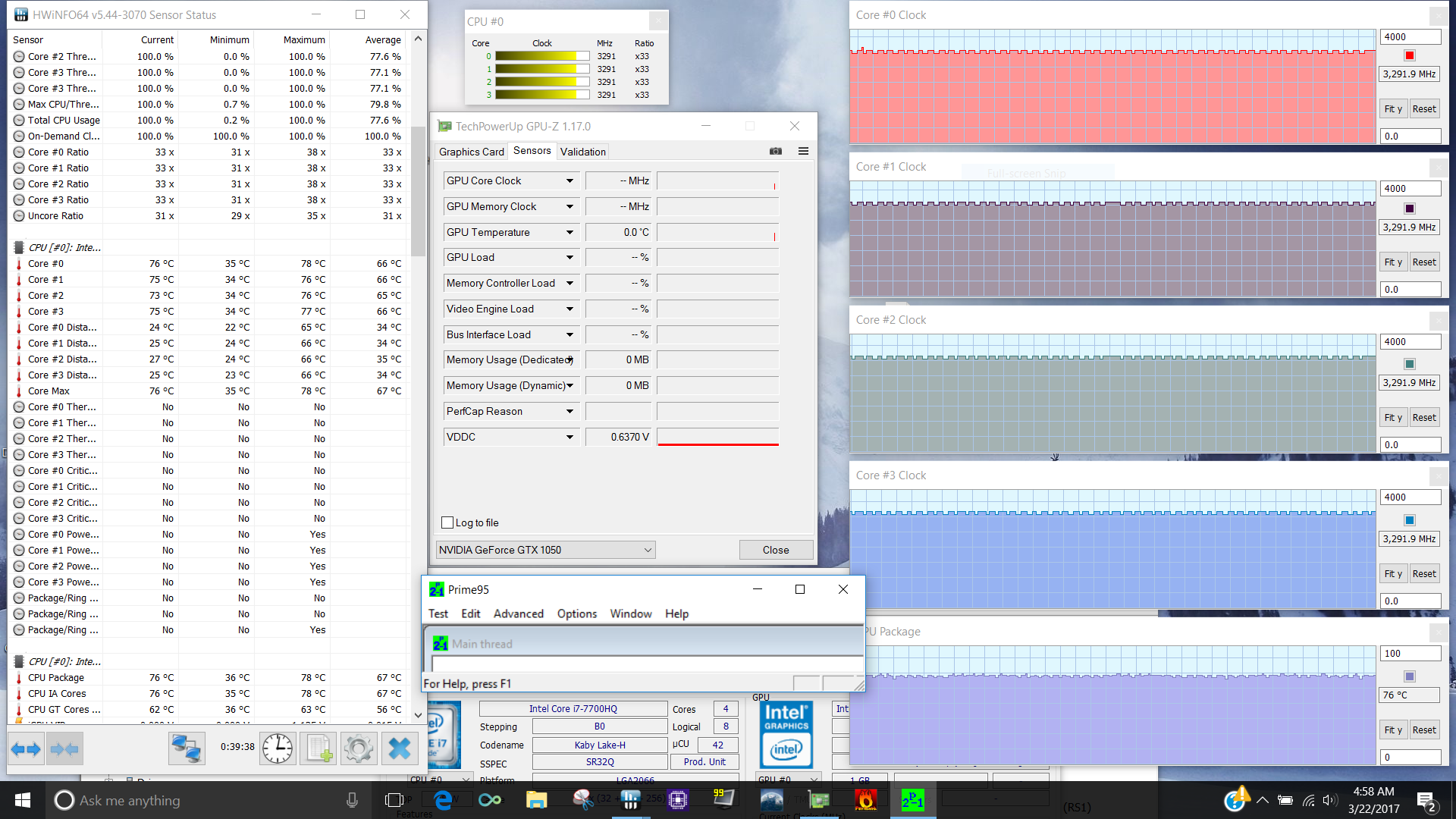Click the expand columns double-arrow icon
Viewport: 1456px width, 819px height.
(x=27, y=749)
